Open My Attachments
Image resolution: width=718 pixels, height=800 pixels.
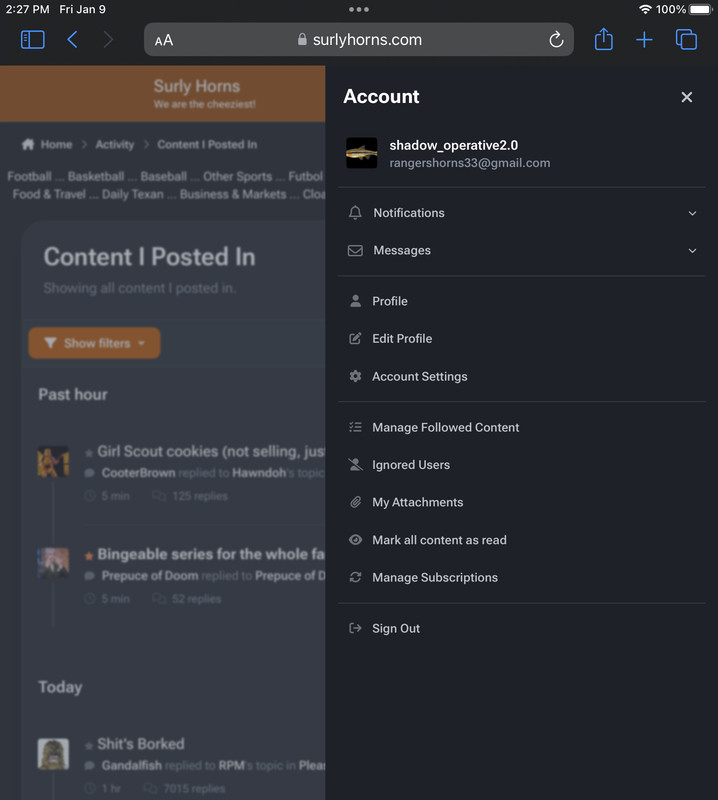[522, 502]
